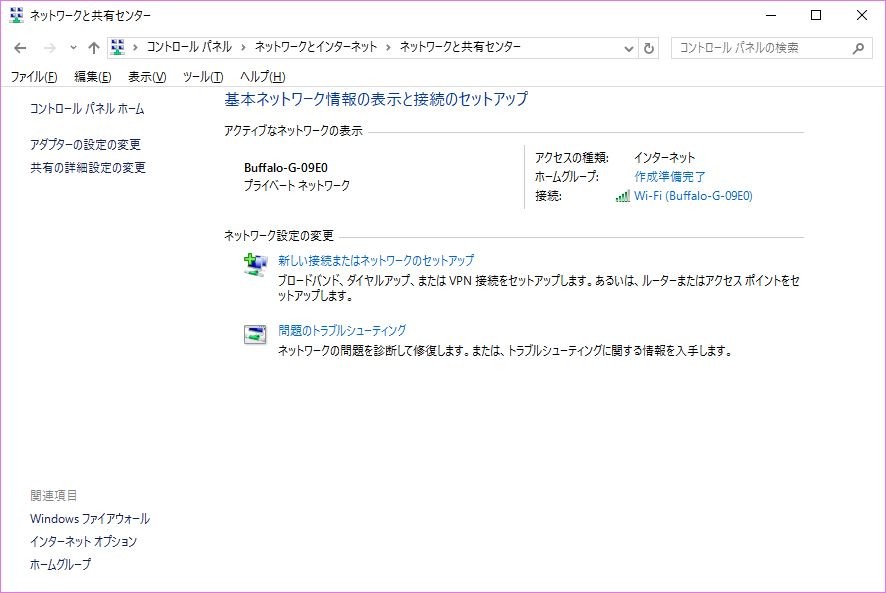The width and height of the screenshot is (886, 593).
Task: Click the troubleshooting problems icon
Action: (256, 334)
